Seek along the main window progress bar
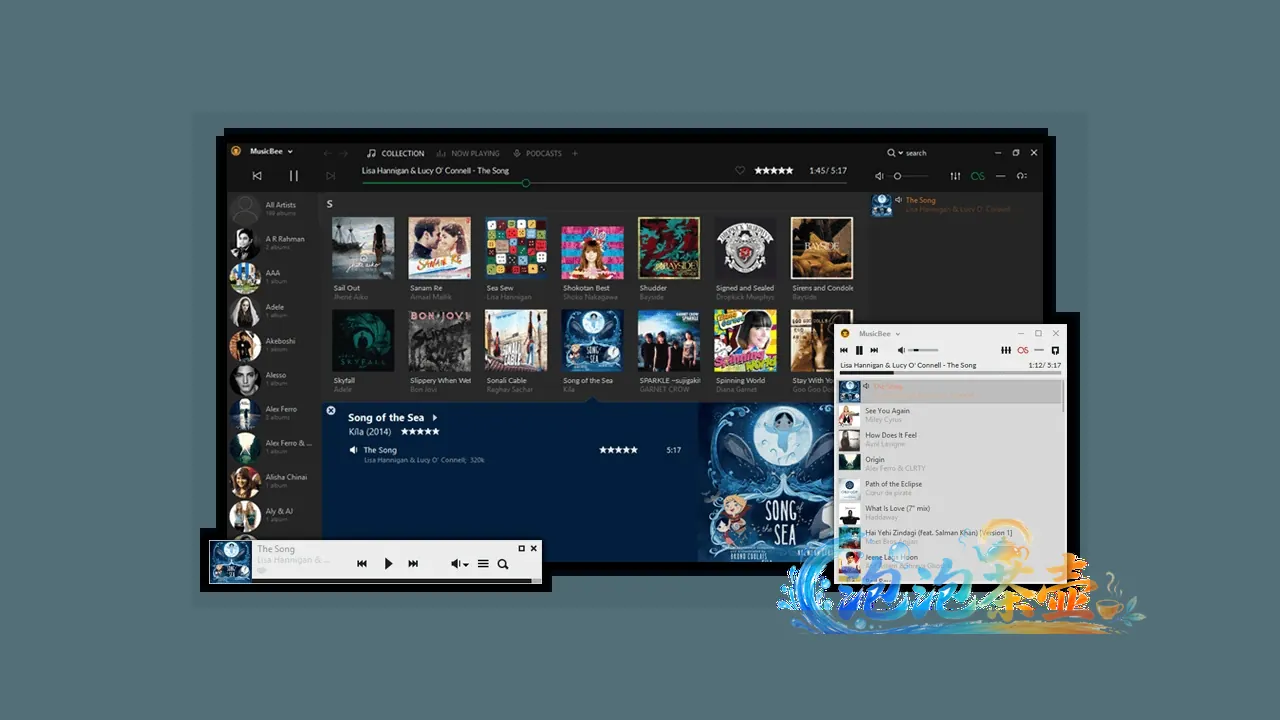The width and height of the screenshot is (1280, 720). (604, 183)
